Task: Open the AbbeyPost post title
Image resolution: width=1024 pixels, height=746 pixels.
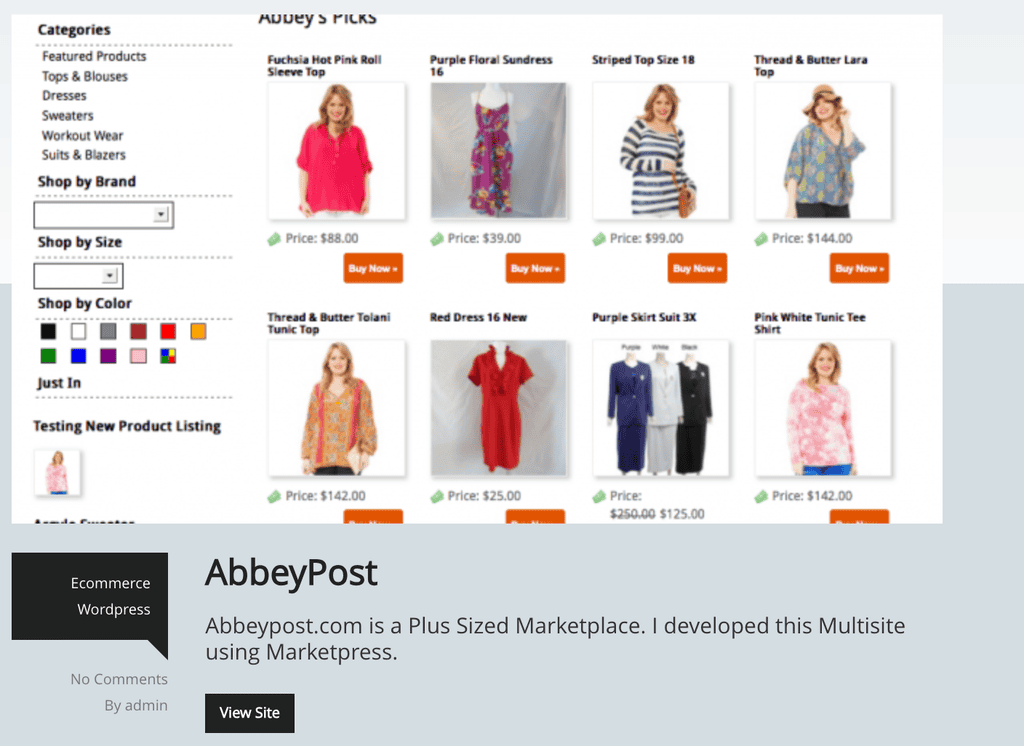Action: pyautogui.click(x=291, y=573)
